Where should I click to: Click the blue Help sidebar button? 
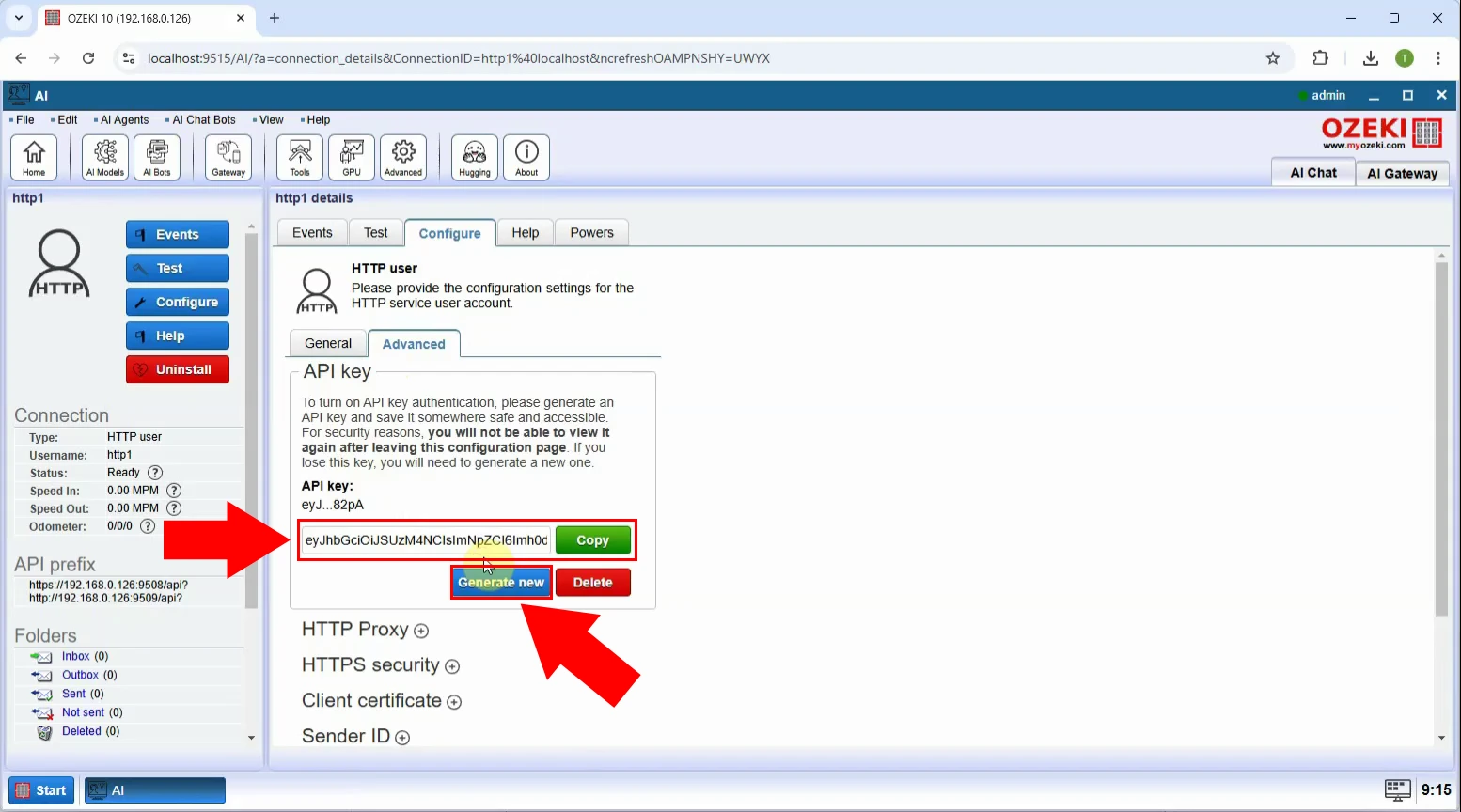pyautogui.click(x=178, y=336)
